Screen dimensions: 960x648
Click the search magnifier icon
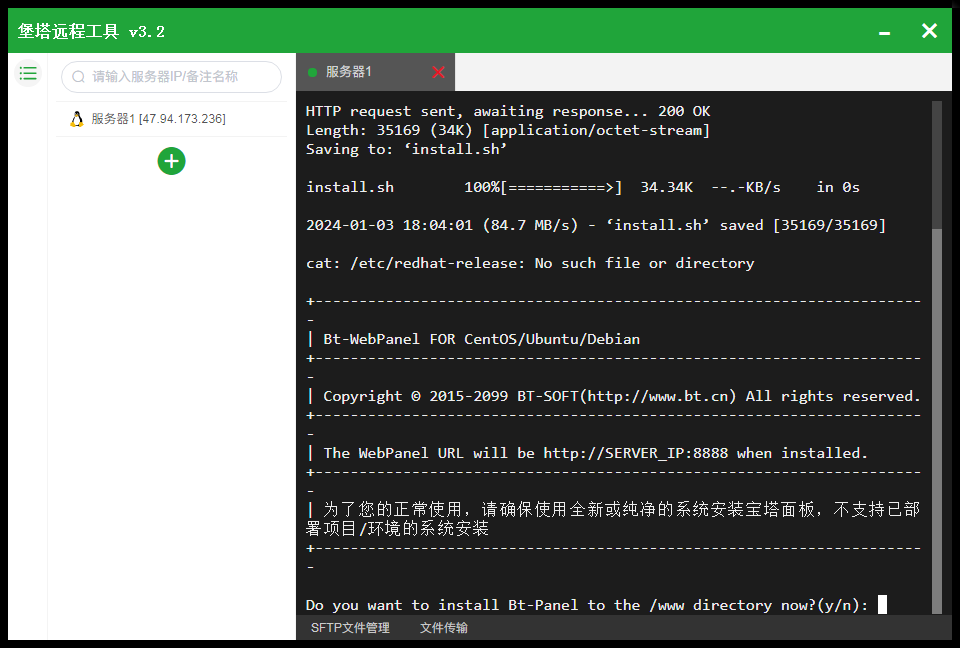tap(78, 77)
